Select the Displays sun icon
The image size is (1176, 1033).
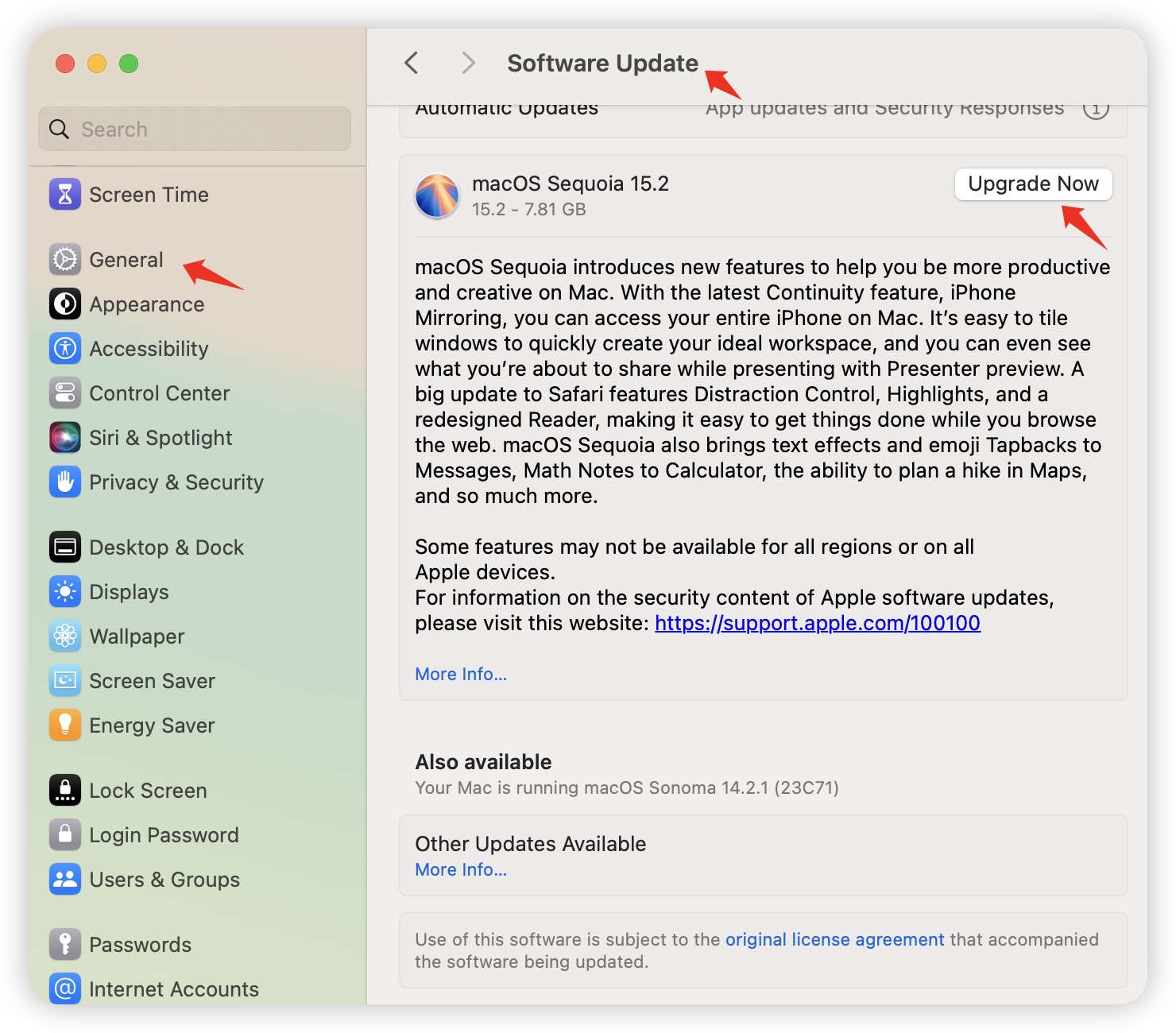65,592
